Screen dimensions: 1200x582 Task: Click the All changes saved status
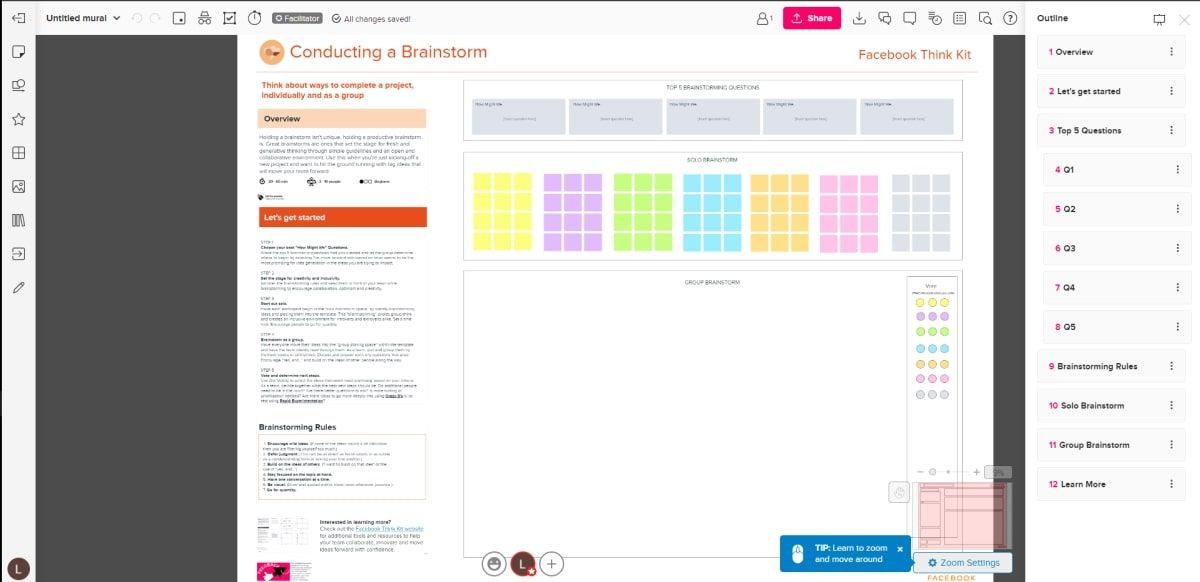[371, 18]
